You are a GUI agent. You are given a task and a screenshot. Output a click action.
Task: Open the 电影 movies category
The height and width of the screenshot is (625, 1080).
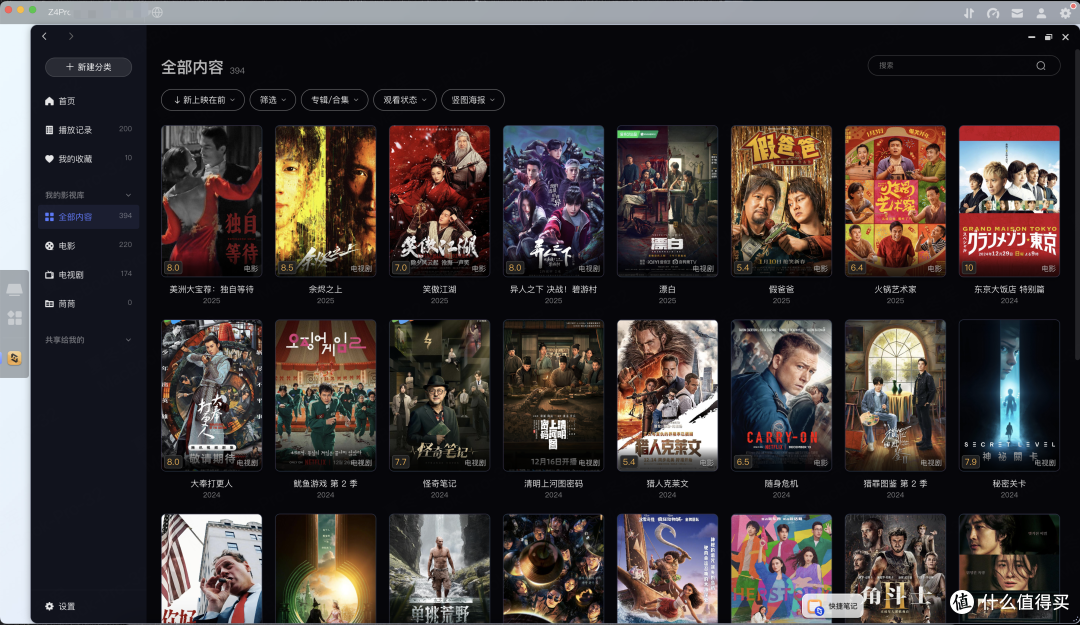pyautogui.click(x=88, y=246)
